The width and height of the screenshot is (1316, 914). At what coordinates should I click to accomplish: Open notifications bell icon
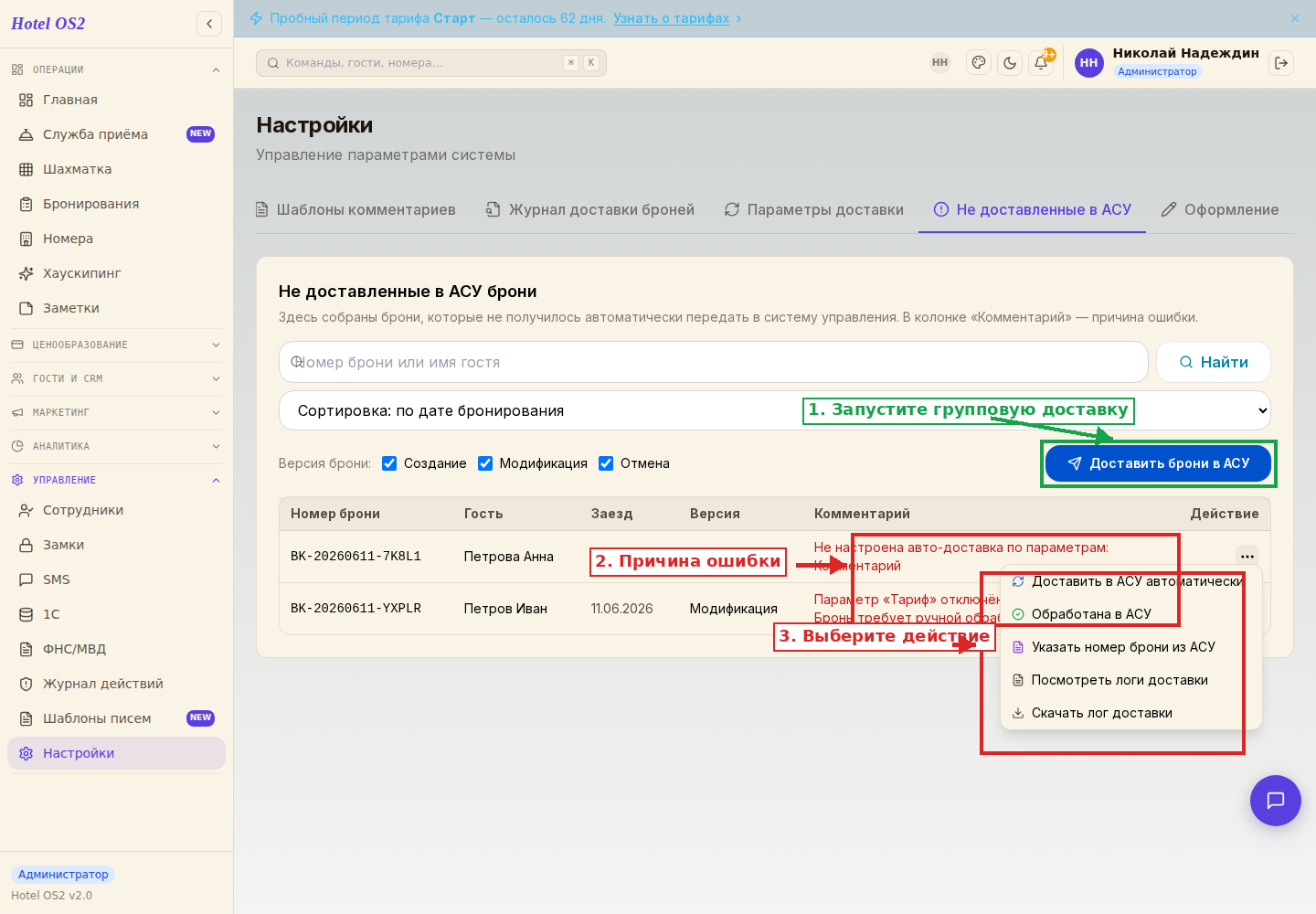pyautogui.click(x=1041, y=63)
